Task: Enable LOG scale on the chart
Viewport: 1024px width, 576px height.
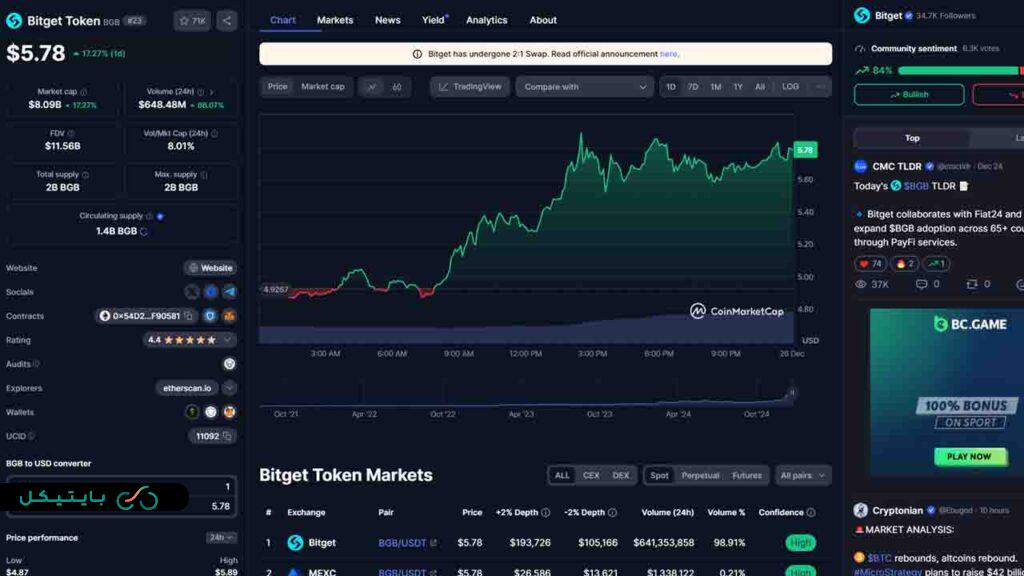Action: tap(790, 87)
